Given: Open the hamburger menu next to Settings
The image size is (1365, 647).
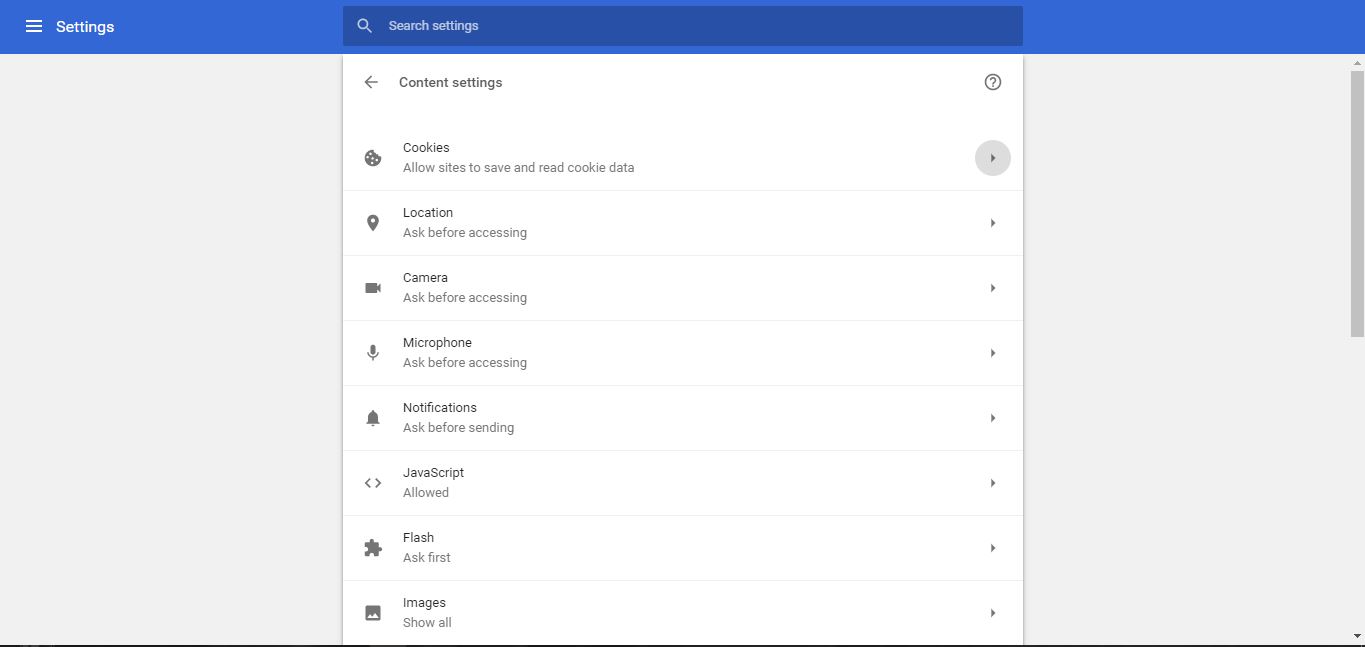Looking at the screenshot, I should pyautogui.click(x=34, y=26).
